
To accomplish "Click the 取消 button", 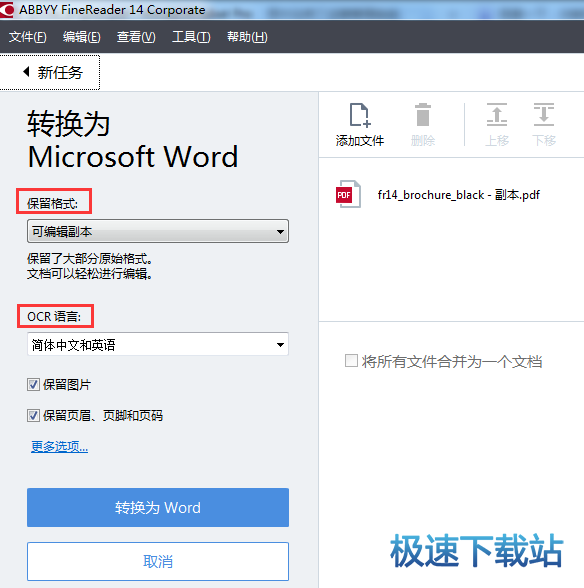I will coord(158,561).
